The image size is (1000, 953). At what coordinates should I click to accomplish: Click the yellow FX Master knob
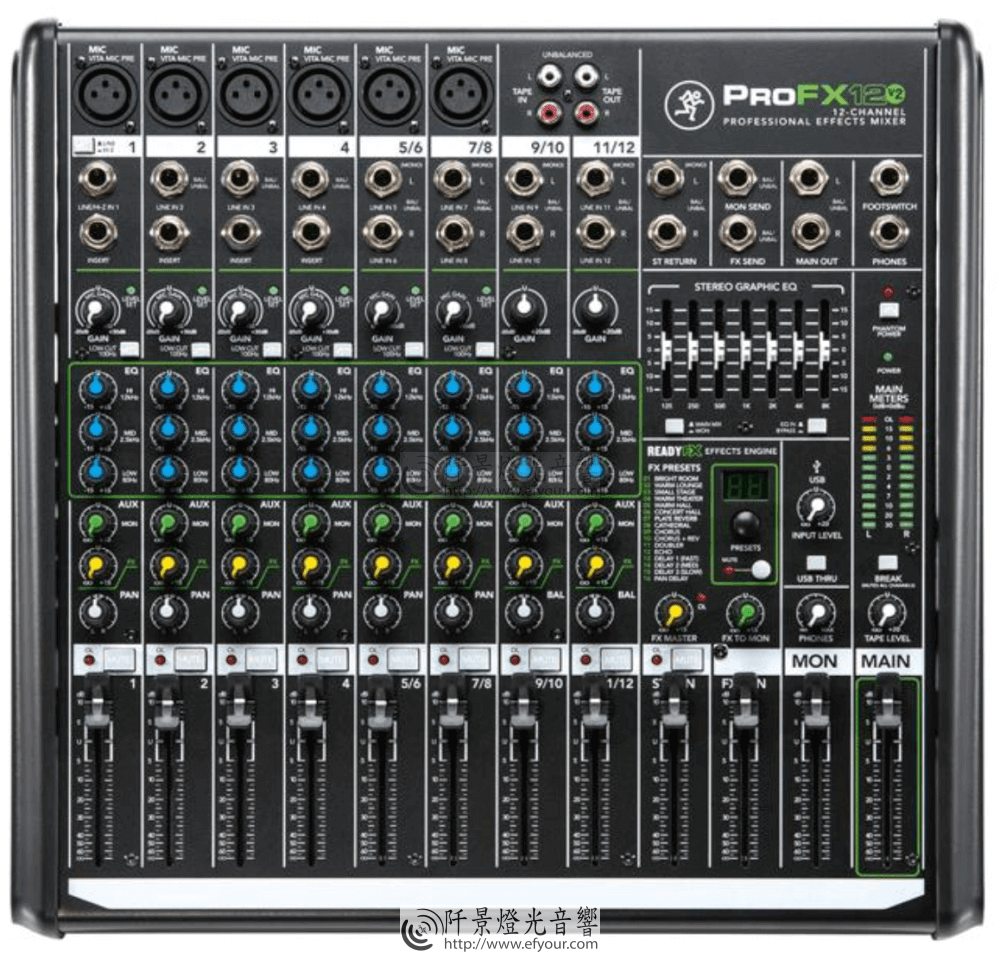[673, 614]
